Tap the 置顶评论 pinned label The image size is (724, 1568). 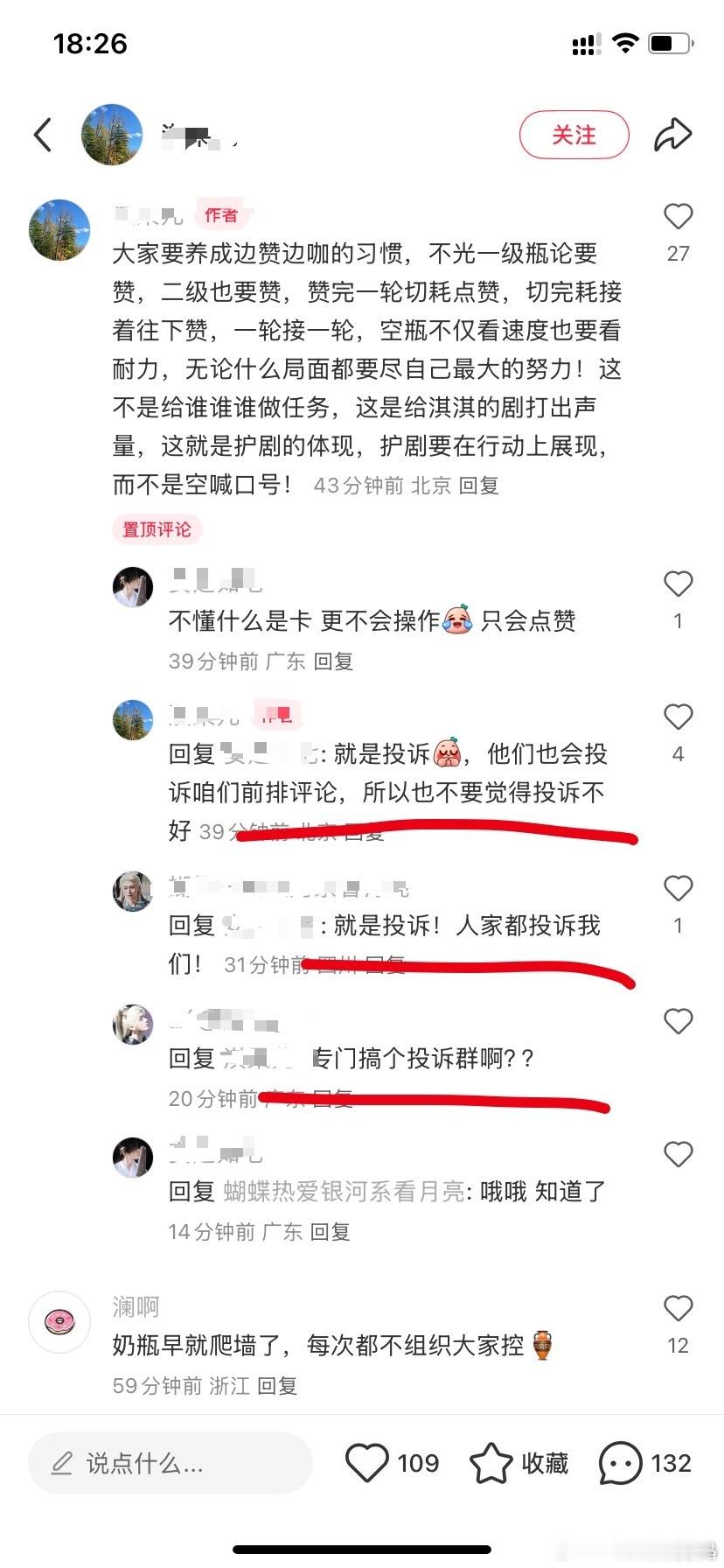(x=157, y=529)
